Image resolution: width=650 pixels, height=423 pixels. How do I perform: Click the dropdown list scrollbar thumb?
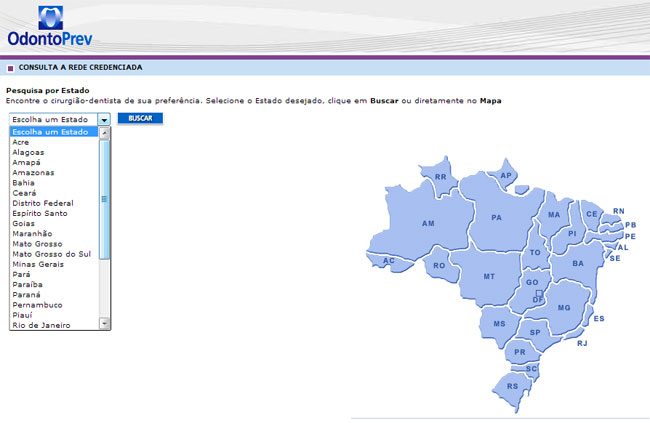pos(104,199)
